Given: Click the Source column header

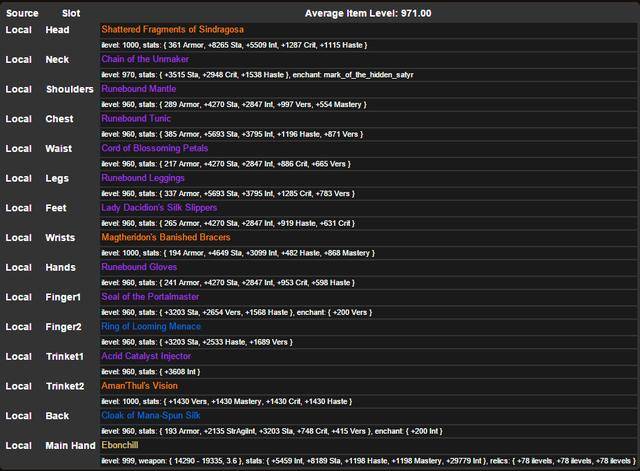Looking at the screenshot, I should pyautogui.click(x=22, y=13).
